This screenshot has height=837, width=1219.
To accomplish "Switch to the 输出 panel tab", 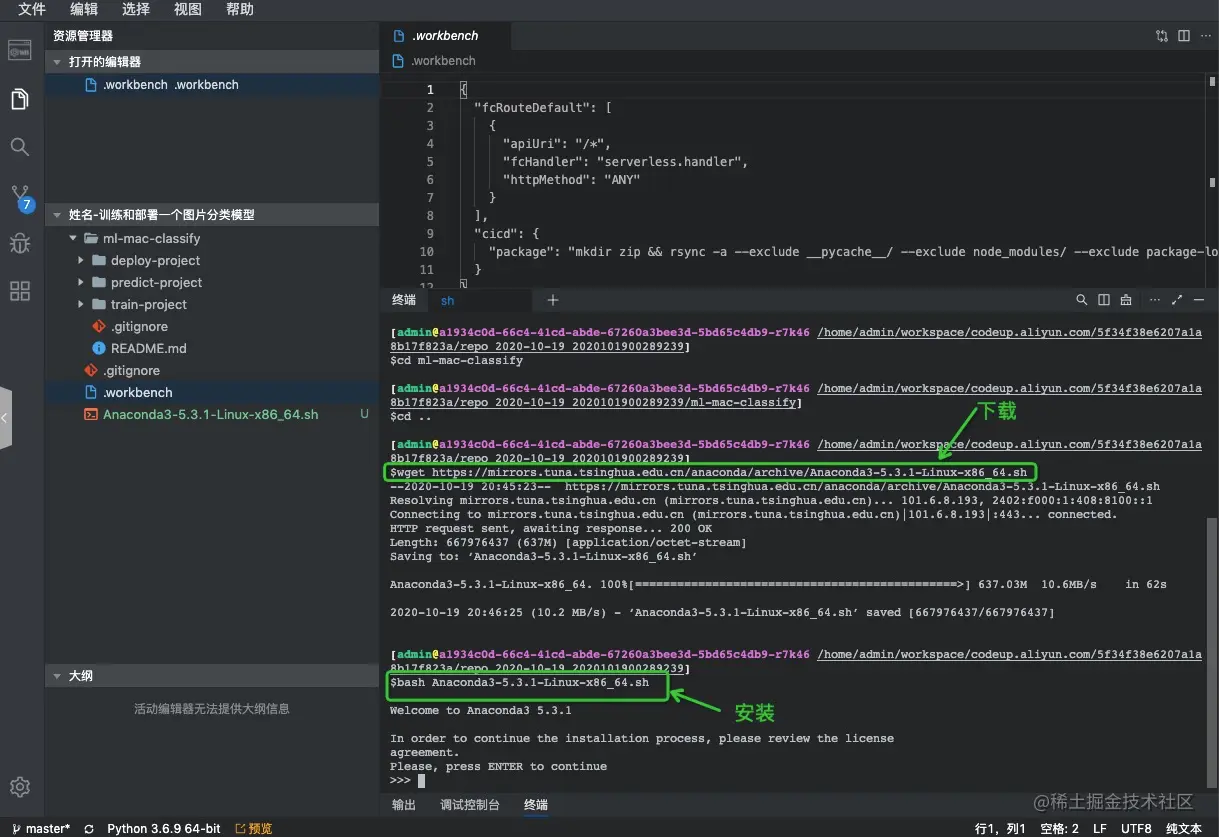I will (x=404, y=804).
